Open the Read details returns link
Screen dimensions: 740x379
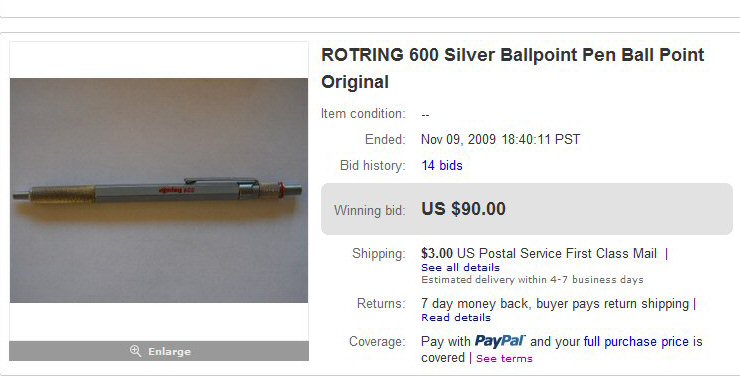[x=456, y=317]
